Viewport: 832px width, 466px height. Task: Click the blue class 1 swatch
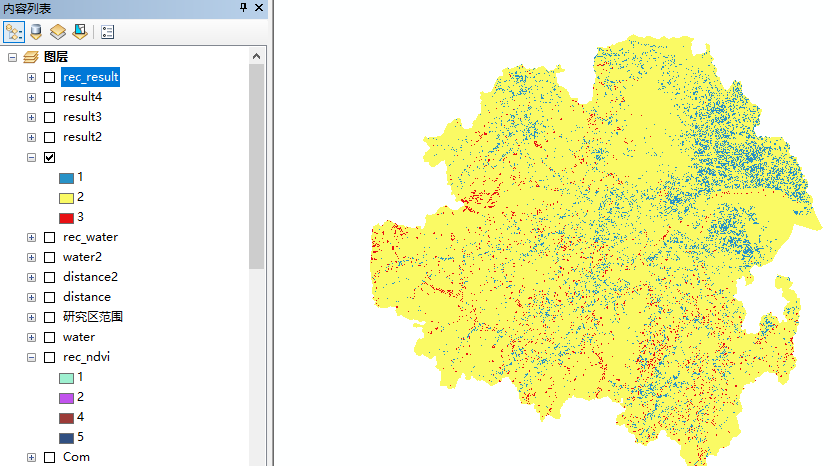66,178
